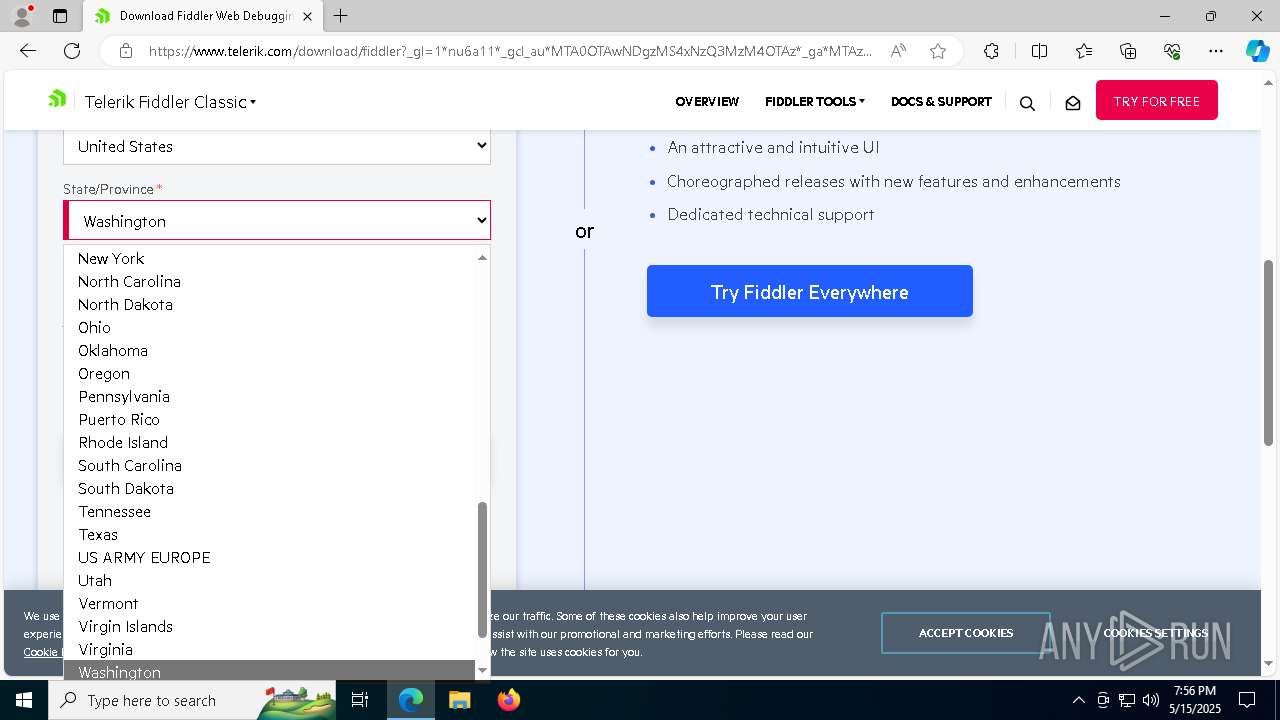
Task: Open Cookies Settings on the banner
Action: (x=1156, y=633)
